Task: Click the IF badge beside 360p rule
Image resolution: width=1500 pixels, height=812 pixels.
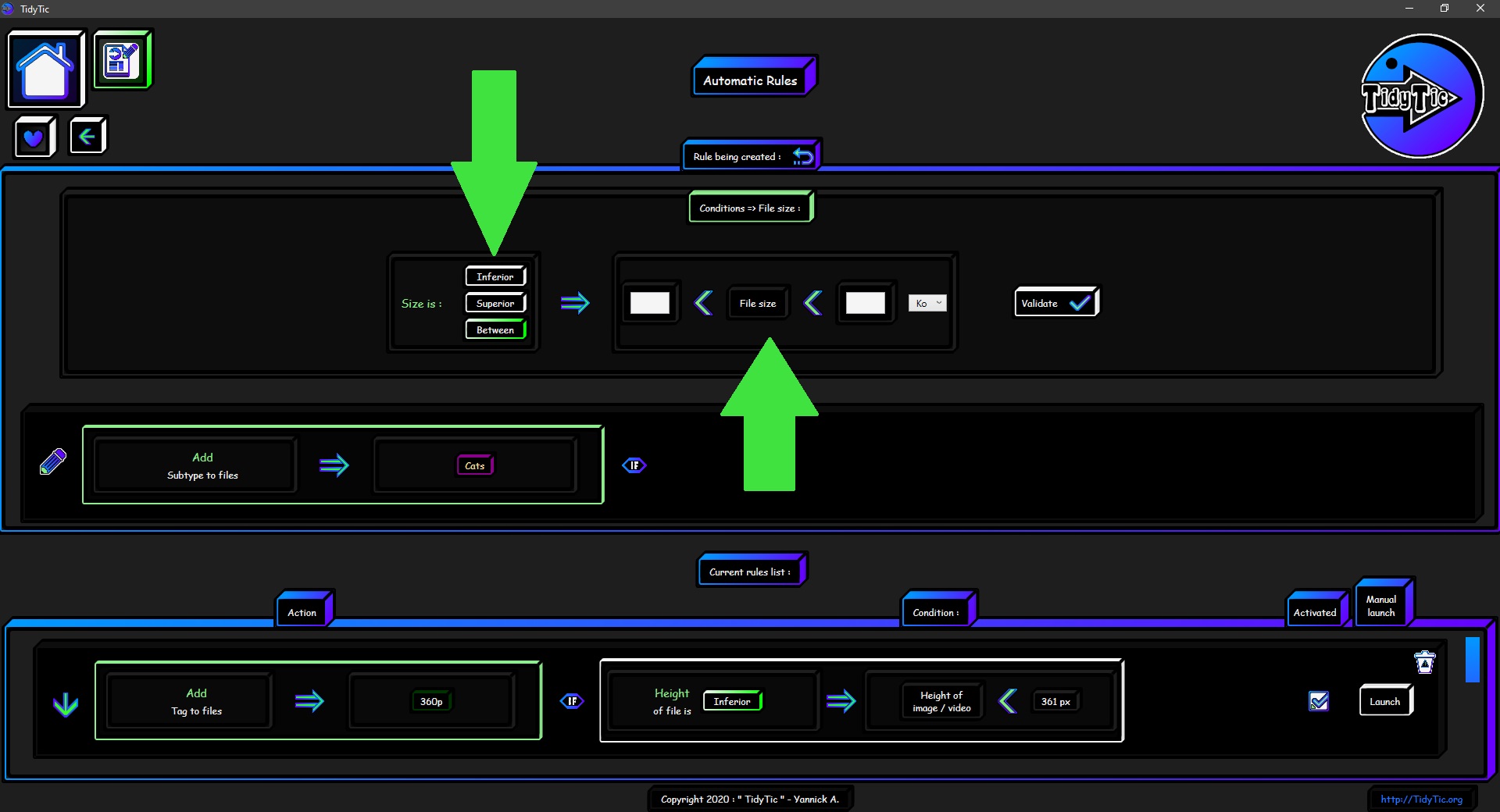Action: [572, 701]
